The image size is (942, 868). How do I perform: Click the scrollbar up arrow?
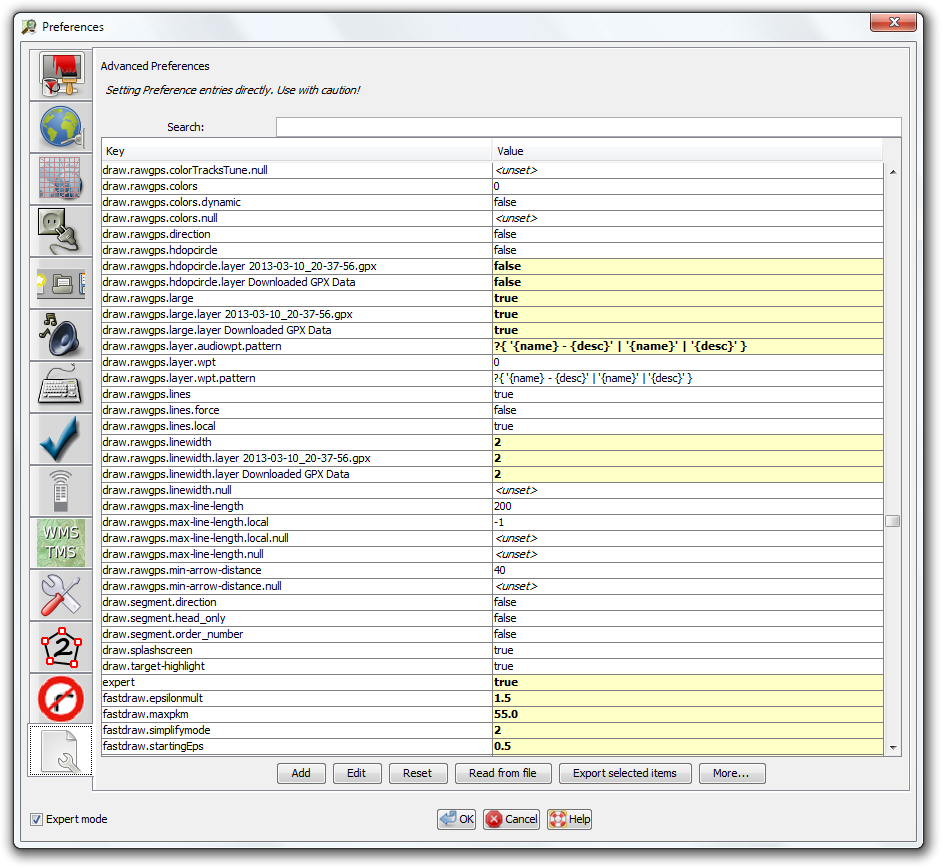(892, 172)
